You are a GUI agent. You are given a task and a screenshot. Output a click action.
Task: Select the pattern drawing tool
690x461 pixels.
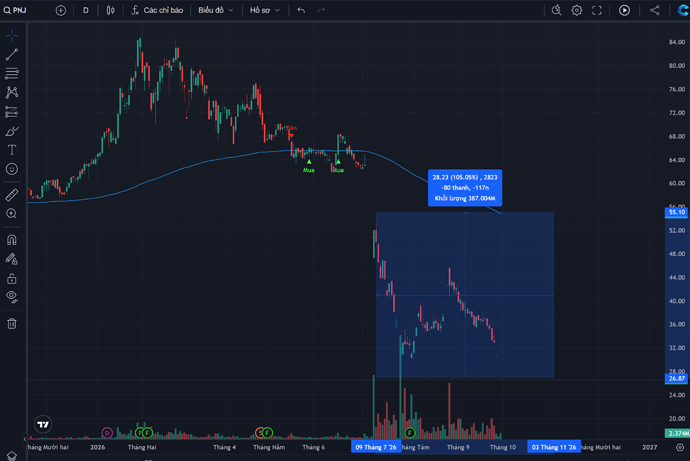coord(12,92)
